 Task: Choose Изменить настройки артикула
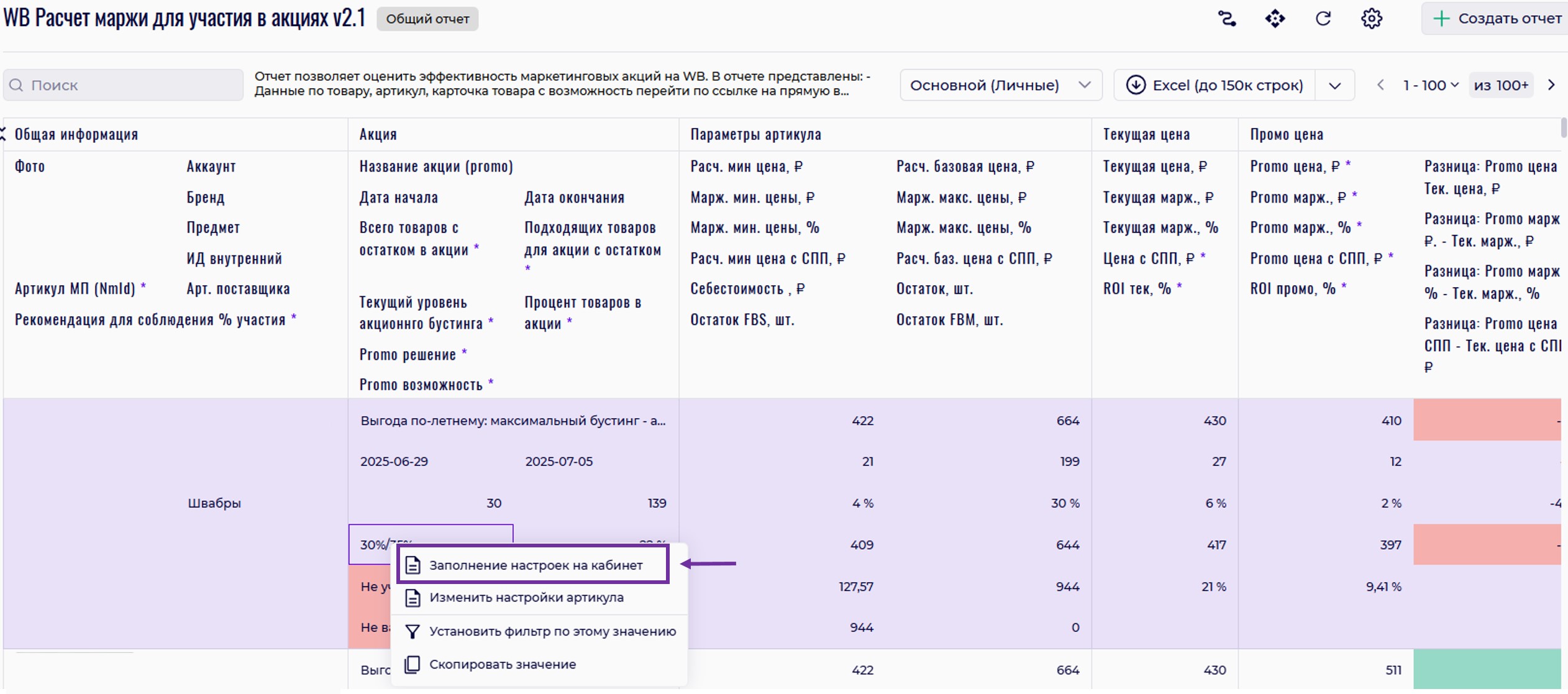point(526,598)
